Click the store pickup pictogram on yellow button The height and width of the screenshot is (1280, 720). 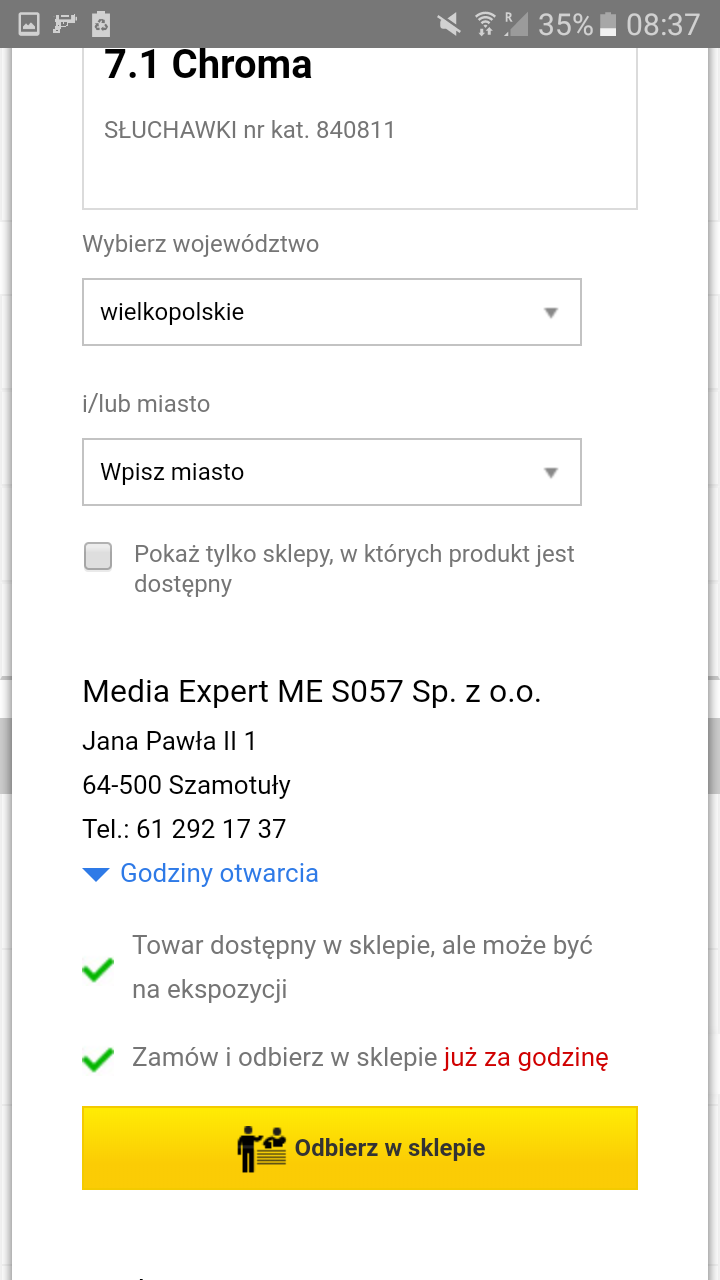point(261,1148)
